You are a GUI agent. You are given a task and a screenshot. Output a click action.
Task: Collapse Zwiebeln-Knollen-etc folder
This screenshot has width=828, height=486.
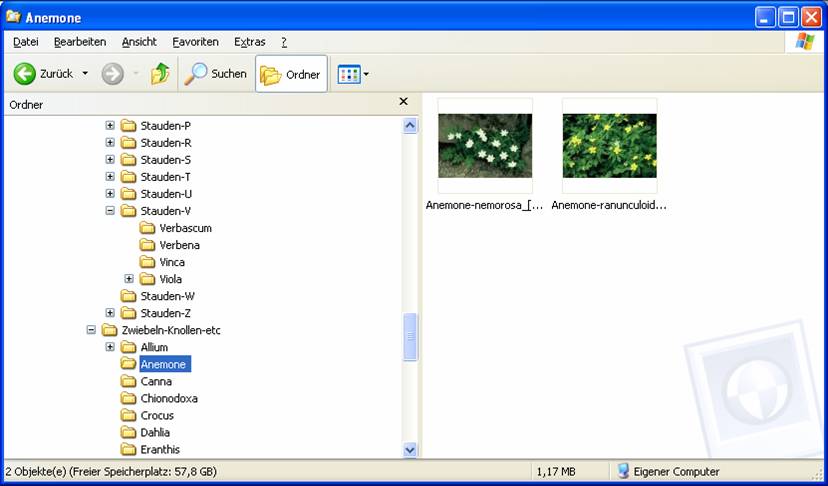[91, 330]
